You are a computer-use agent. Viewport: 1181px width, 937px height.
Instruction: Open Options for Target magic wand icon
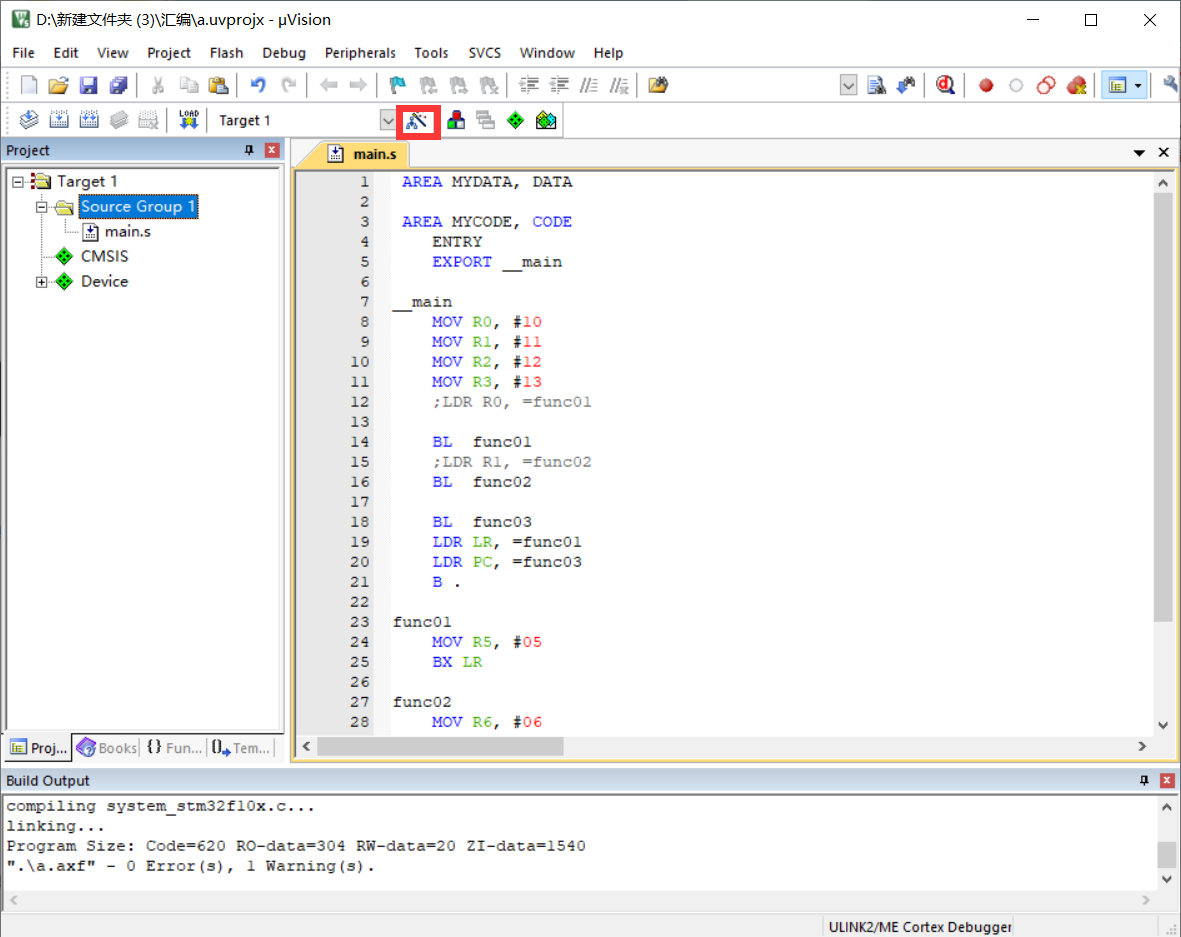[x=418, y=120]
